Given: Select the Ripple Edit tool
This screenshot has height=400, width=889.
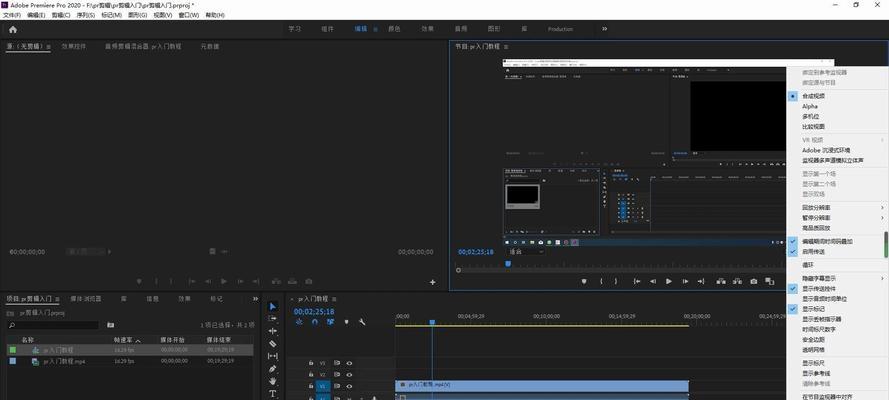Looking at the screenshot, I should point(273,331).
